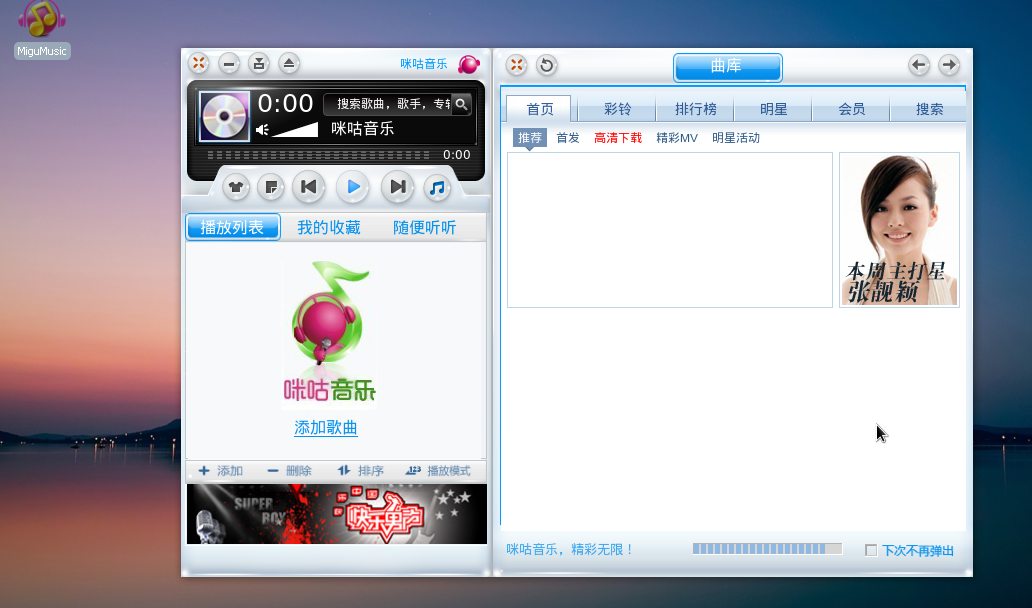This screenshot has width=1032, height=608.
Task: Skip to the previous track
Action: point(308,187)
